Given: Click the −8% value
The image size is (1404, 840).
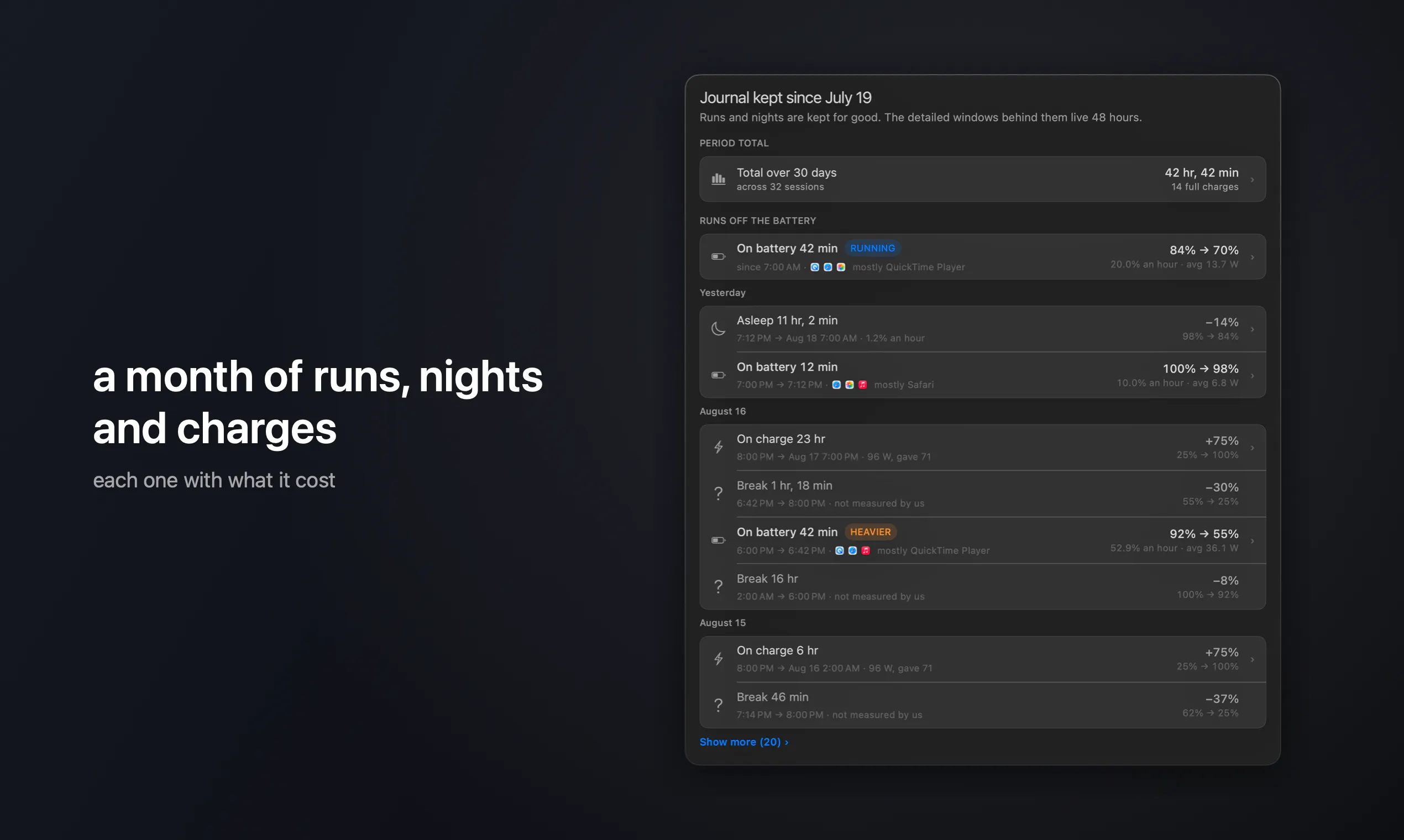Looking at the screenshot, I should [x=1225, y=580].
